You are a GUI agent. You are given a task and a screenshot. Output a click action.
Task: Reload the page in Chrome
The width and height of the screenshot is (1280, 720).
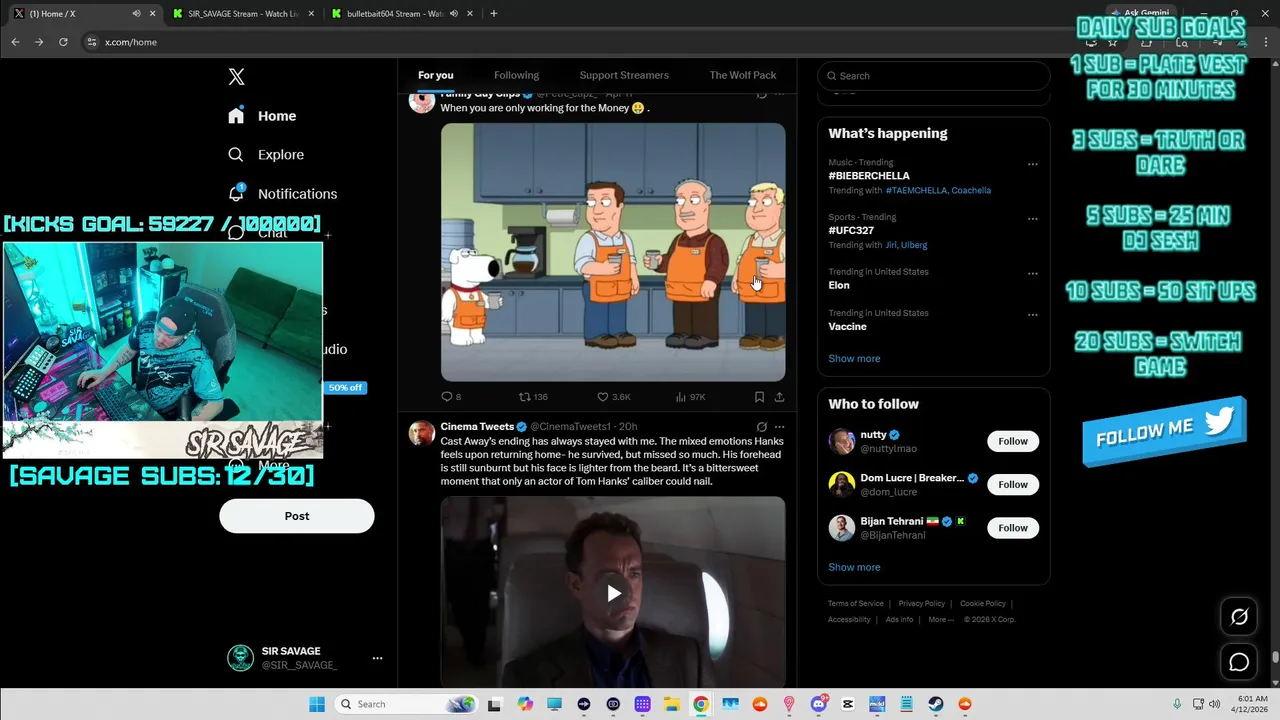(63, 42)
